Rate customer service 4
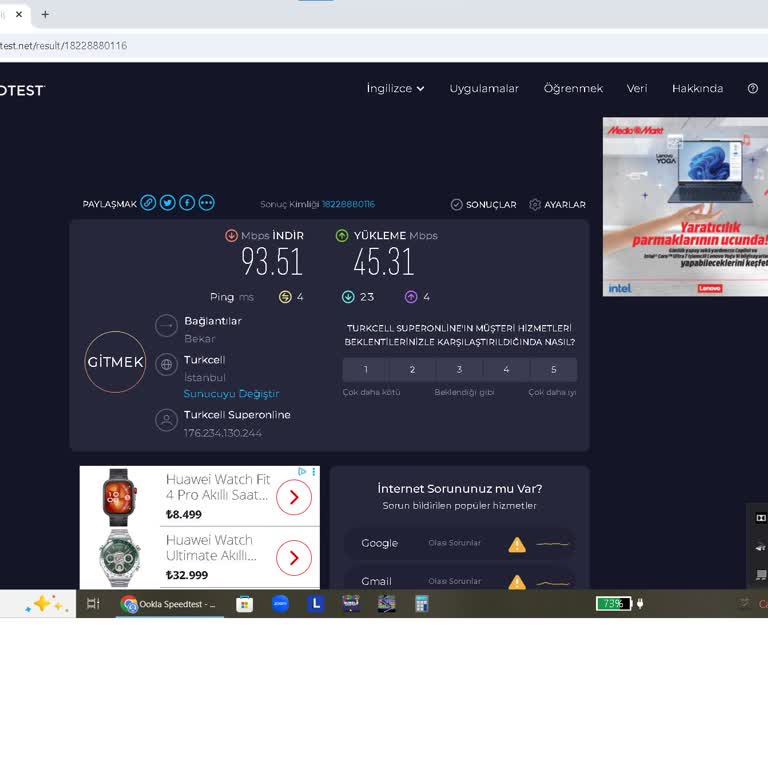 coord(506,370)
